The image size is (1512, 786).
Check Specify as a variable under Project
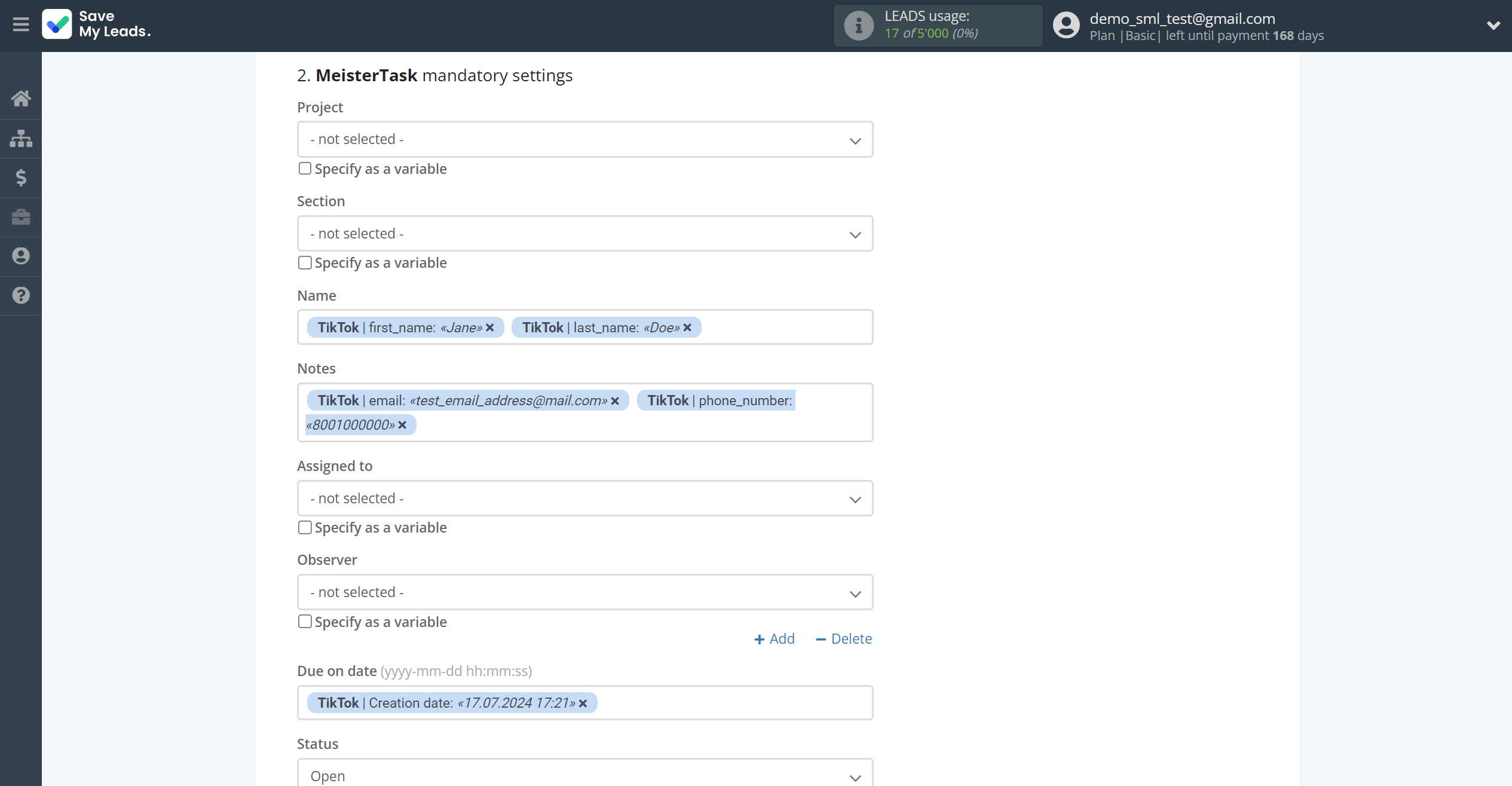pos(305,169)
